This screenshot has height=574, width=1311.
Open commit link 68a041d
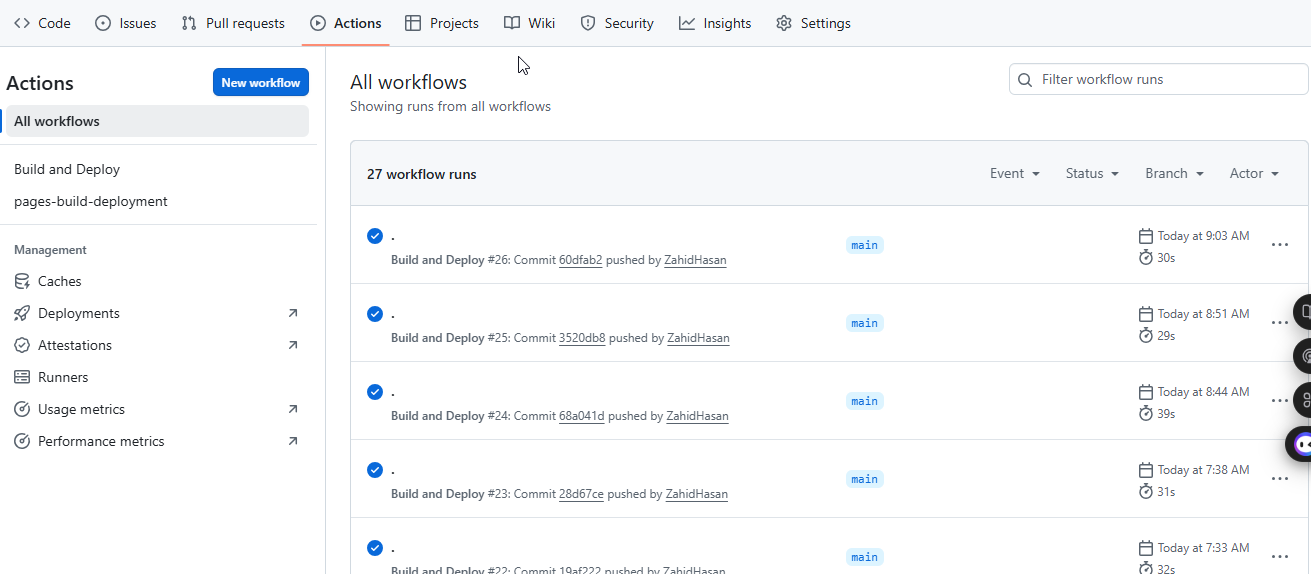pos(582,416)
